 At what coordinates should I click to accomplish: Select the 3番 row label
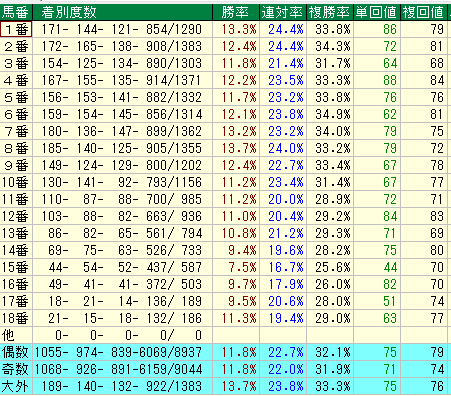(x=16, y=63)
